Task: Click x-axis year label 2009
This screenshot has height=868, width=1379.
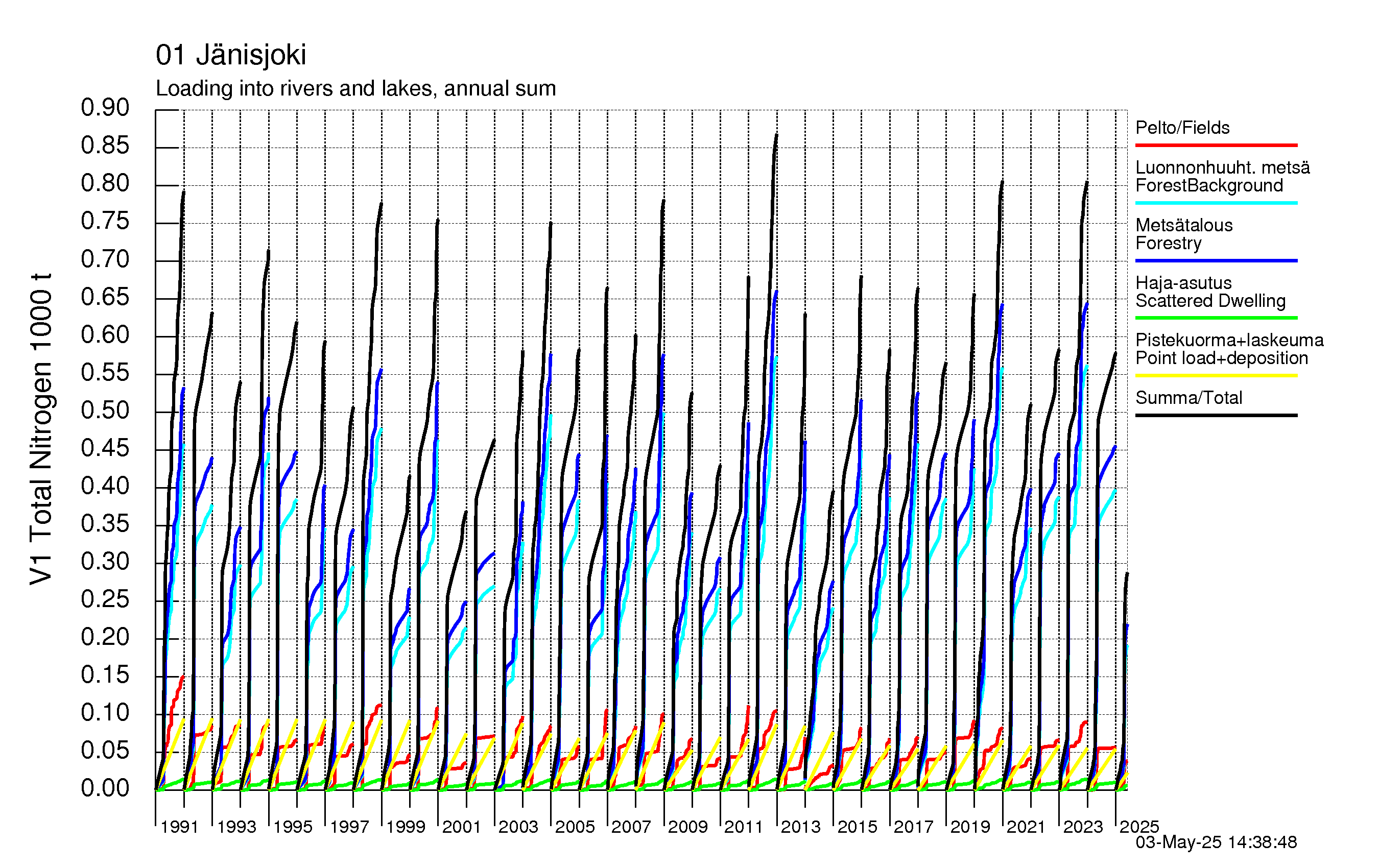Action: (688, 827)
